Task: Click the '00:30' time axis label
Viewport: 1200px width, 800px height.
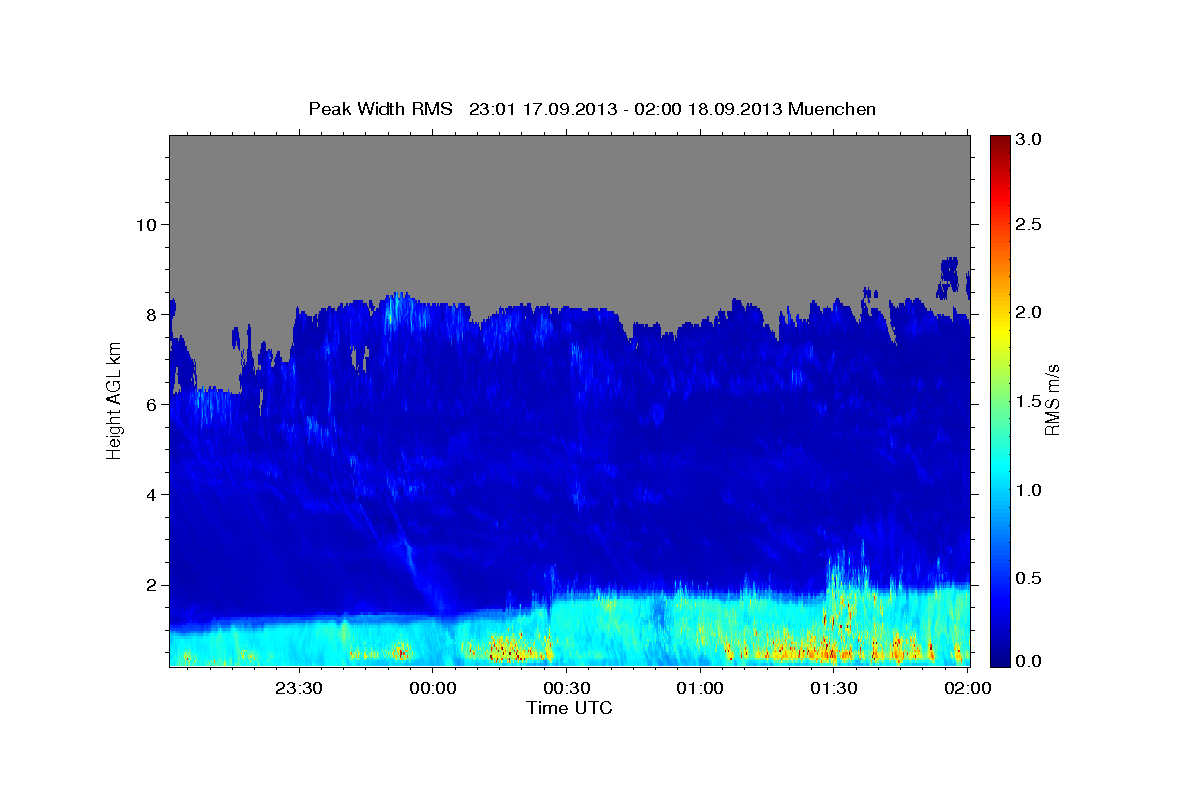Action: (567, 688)
